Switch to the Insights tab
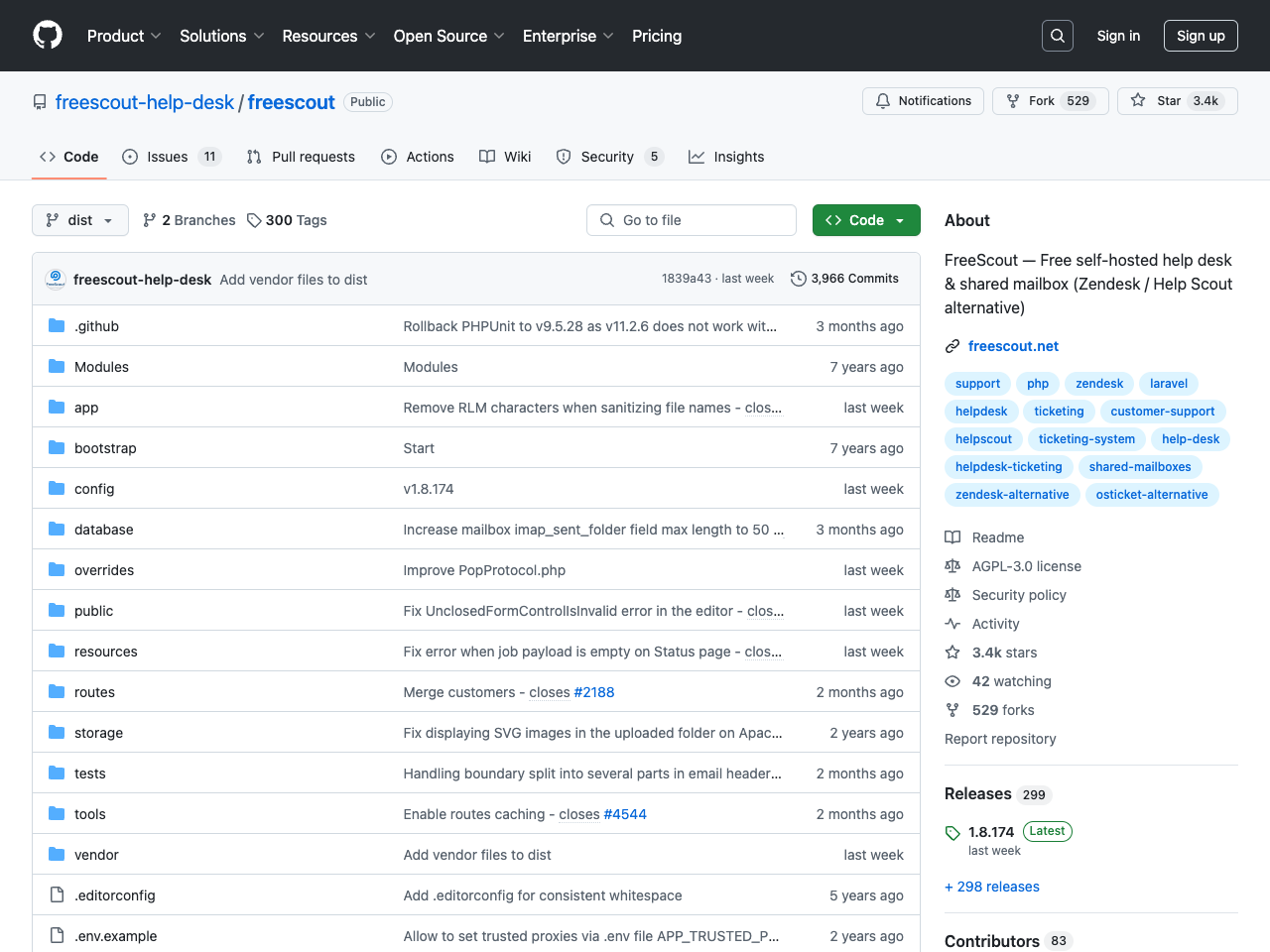Screen dimensions: 1270x952 [x=726, y=157]
